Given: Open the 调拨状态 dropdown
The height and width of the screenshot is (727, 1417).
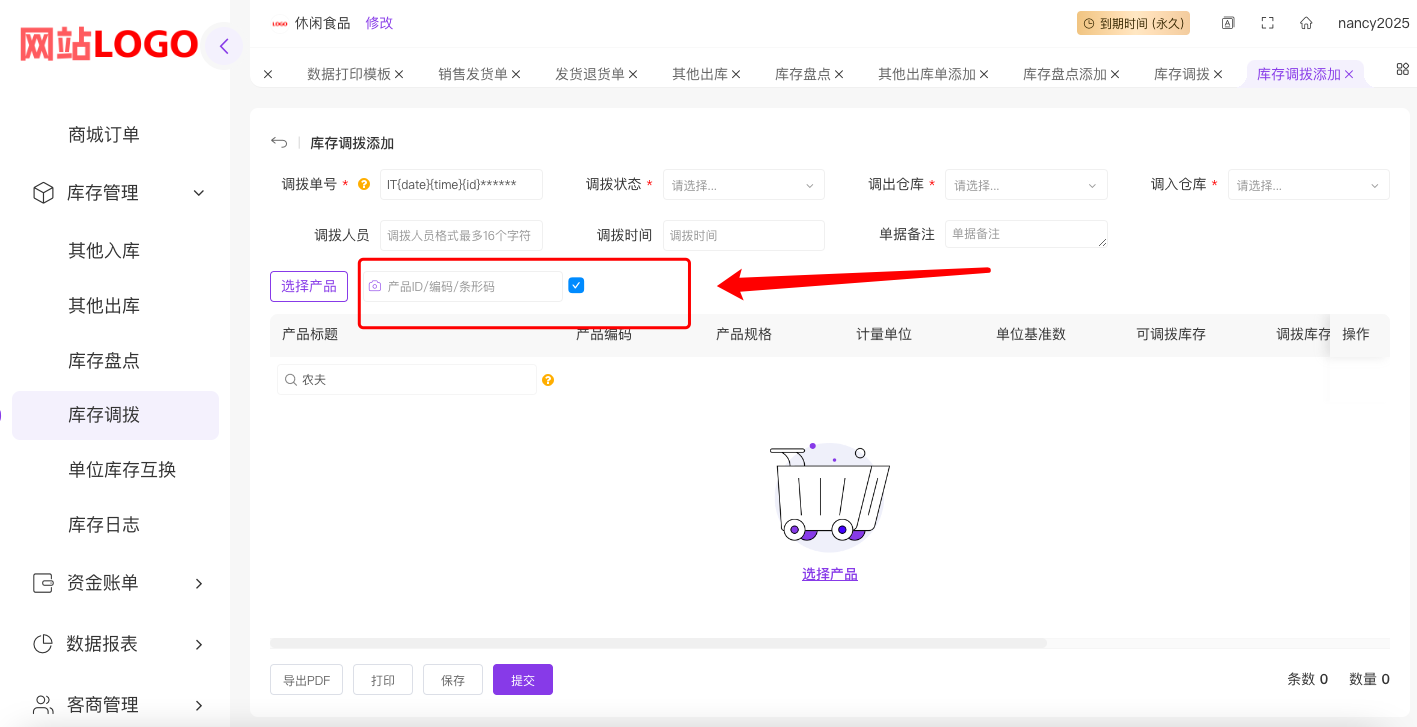Looking at the screenshot, I should (x=744, y=185).
